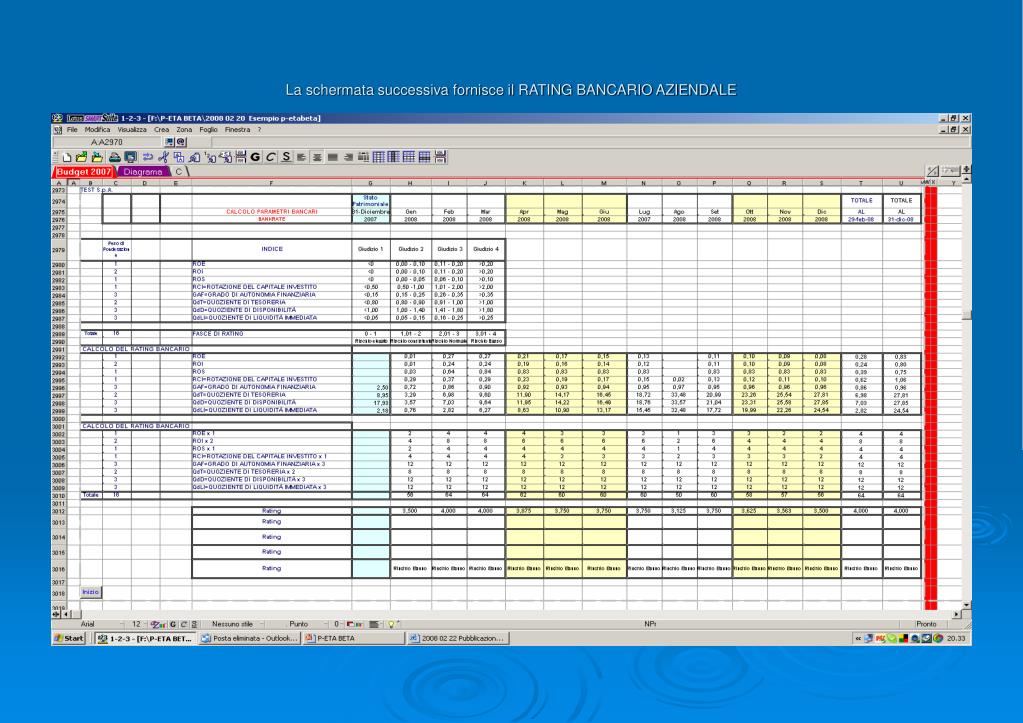Select column header T
1023x723 pixels.
(861, 184)
